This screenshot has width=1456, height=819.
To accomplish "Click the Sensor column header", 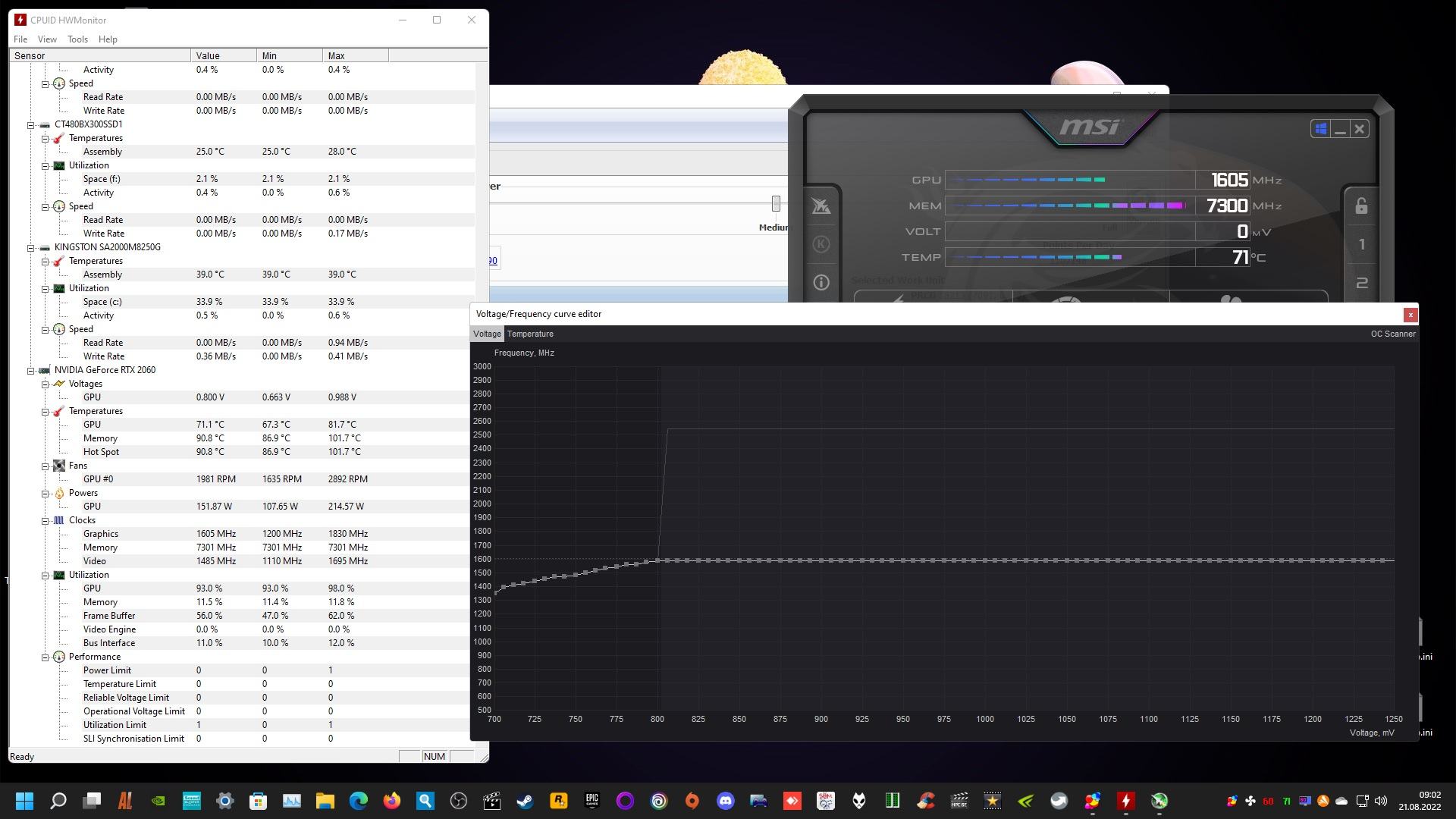I will coord(99,55).
